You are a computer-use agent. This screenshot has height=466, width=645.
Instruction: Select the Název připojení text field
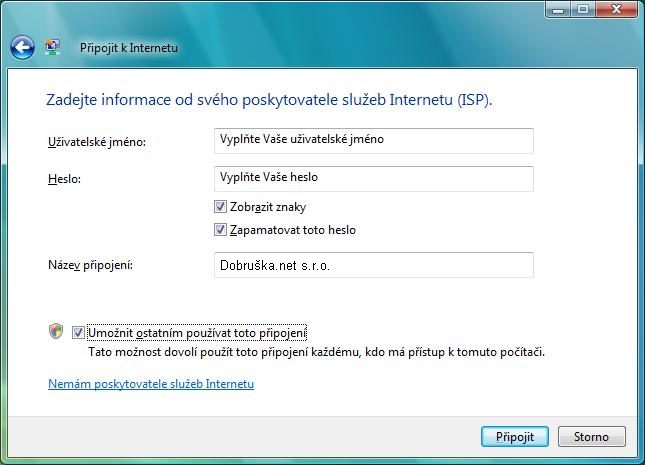coord(374,265)
